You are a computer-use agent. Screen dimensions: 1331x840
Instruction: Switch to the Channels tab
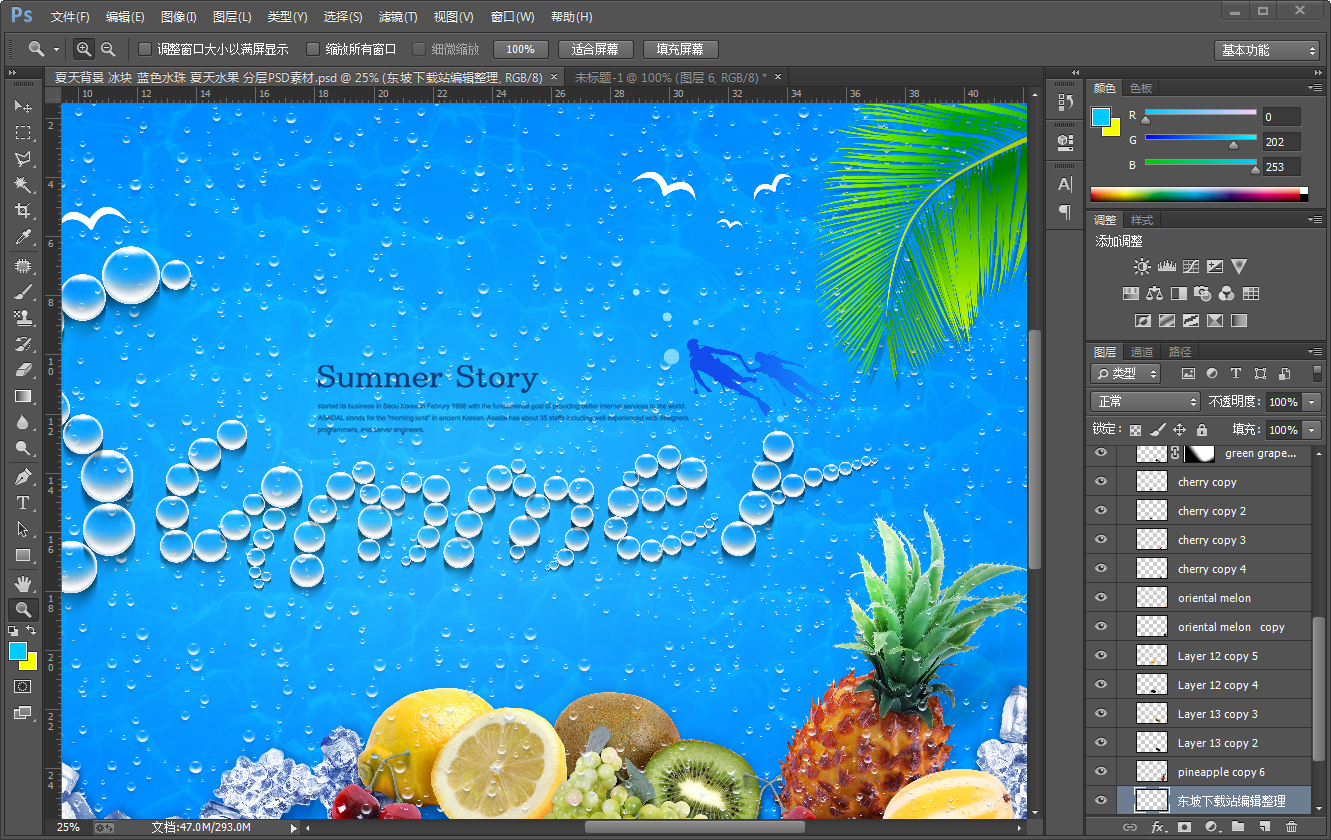click(x=1142, y=352)
